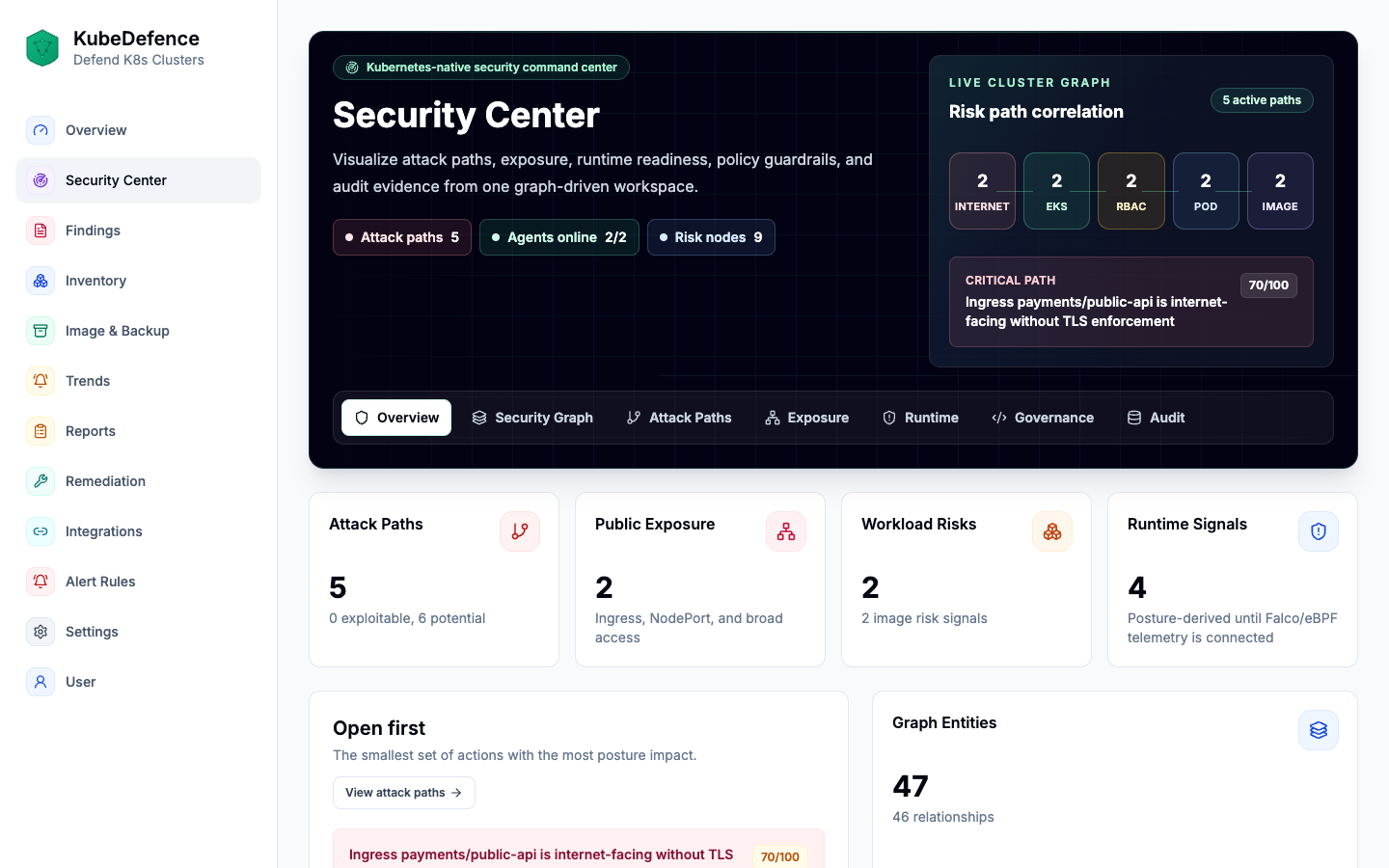
Task: Click the Workload Risks card boxes icon
Action: click(1052, 531)
